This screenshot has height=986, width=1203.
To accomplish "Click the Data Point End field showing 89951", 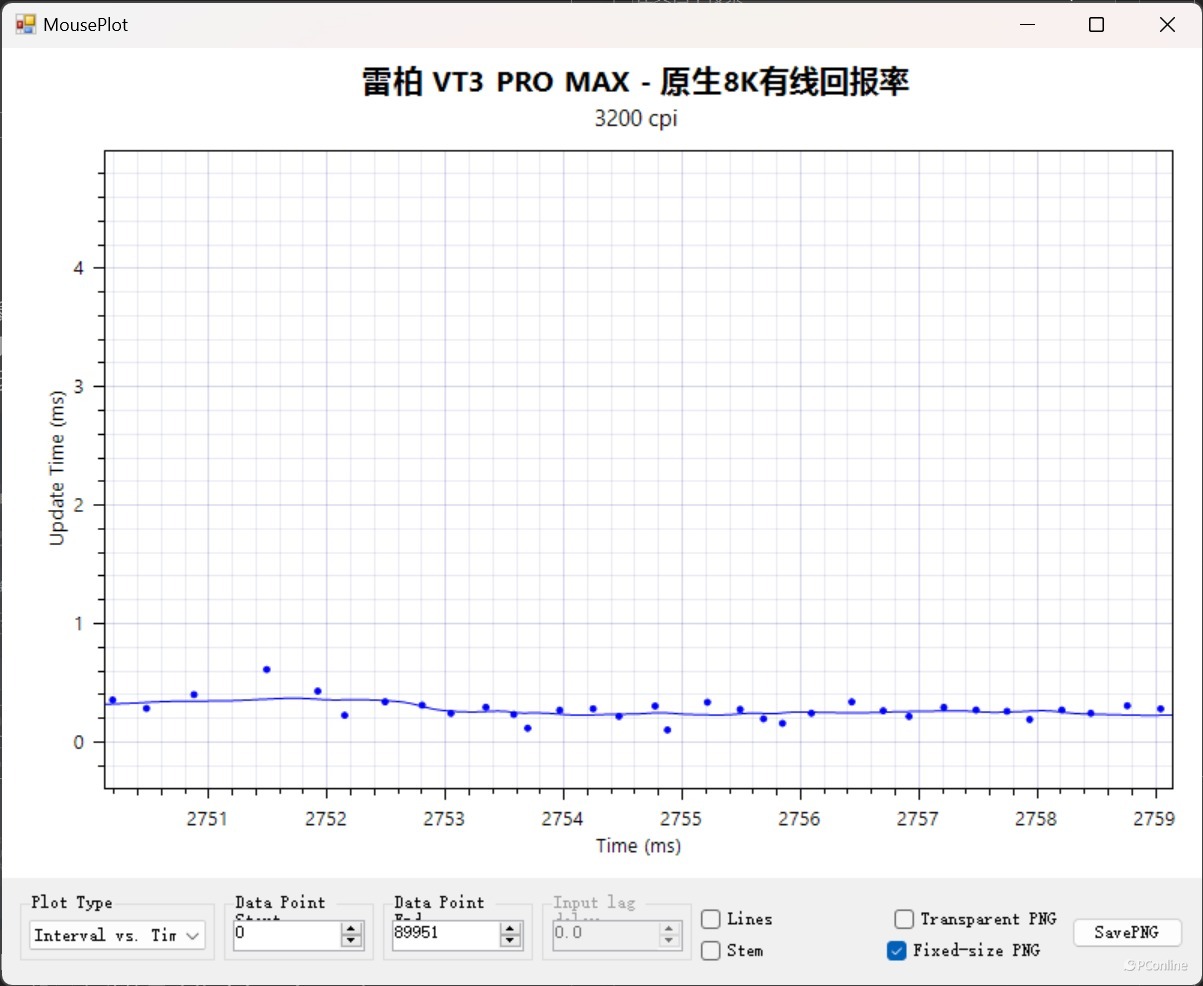I will coord(445,934).
